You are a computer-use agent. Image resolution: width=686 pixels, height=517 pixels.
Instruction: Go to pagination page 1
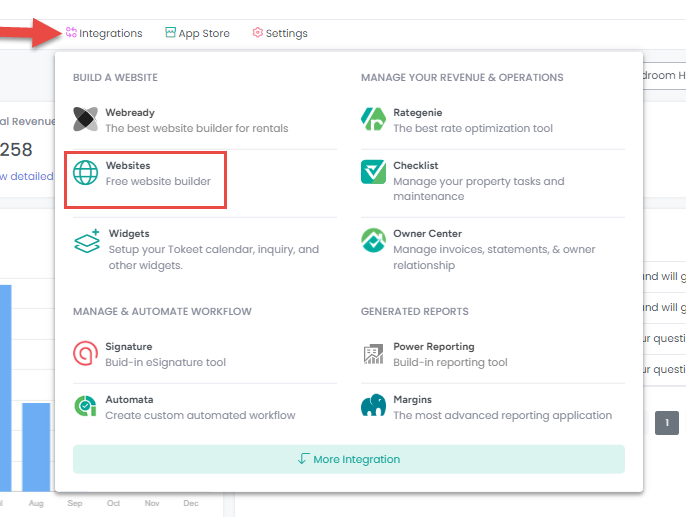pyautogui.click(x=667, y=423)
